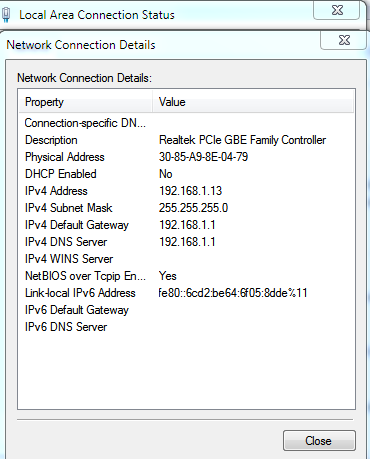Viewport: 370px width, 459px height.
Task: Select the Physical Address row
Action: pyautogui.click(x=186, y=157)
